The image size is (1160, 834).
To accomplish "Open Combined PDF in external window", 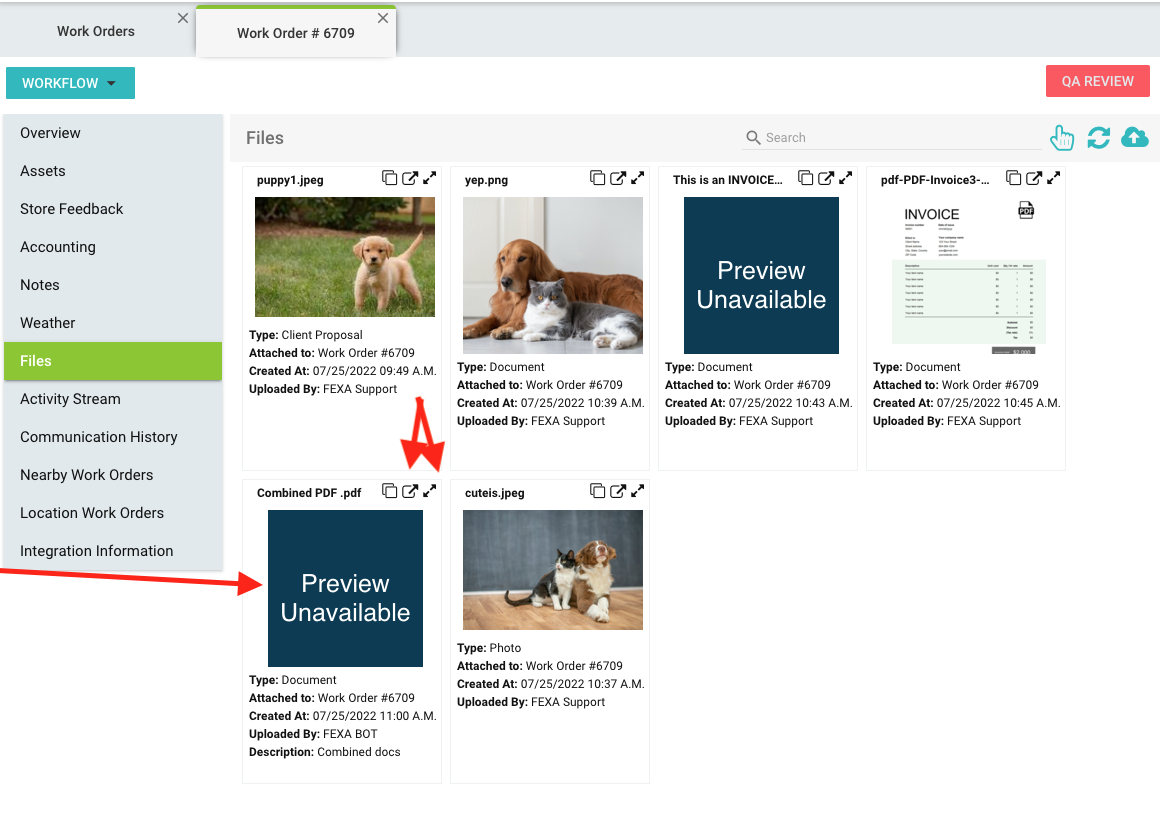I will 410,491.
